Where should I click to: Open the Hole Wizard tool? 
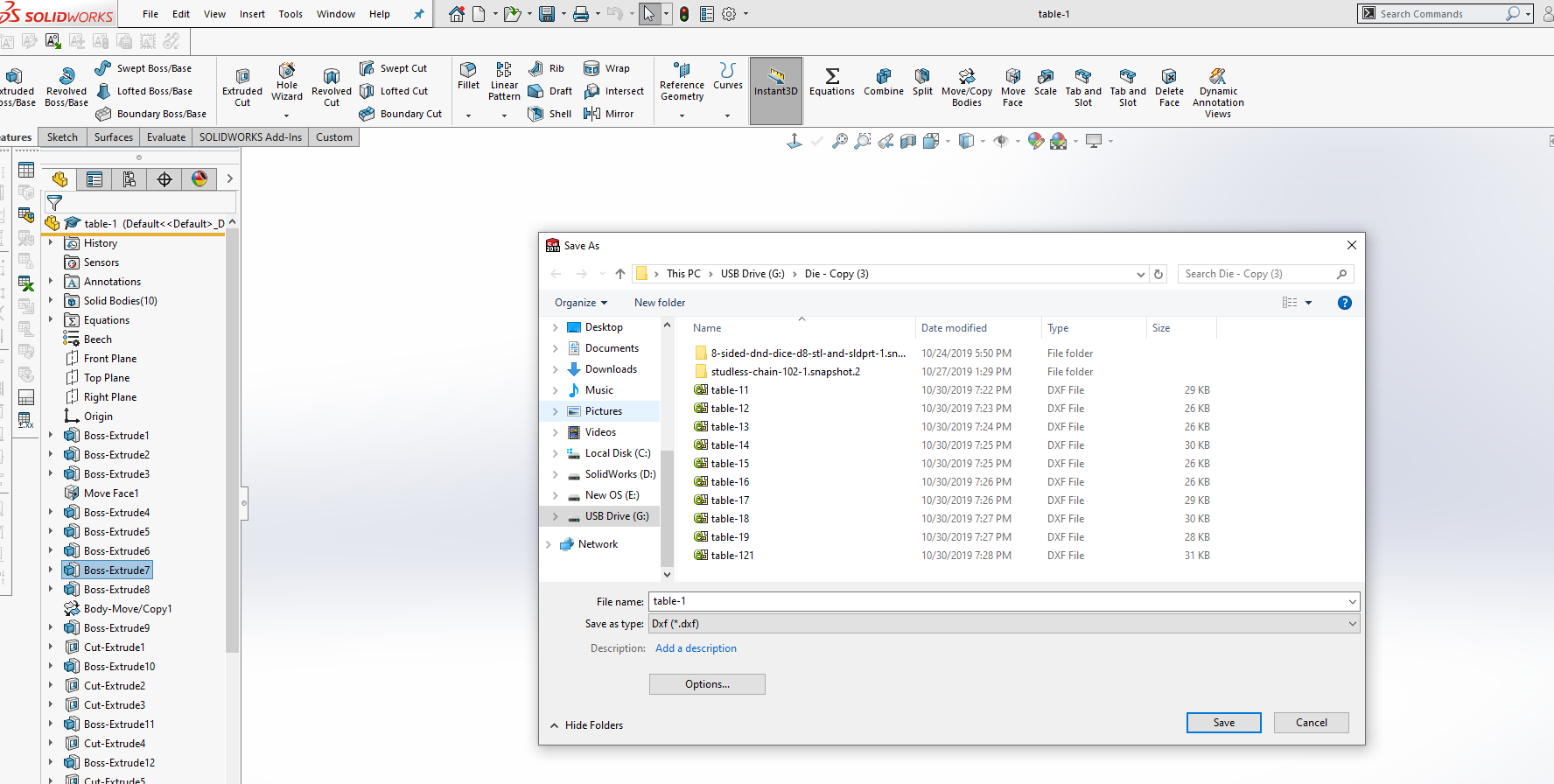click(x=287, y=82)
